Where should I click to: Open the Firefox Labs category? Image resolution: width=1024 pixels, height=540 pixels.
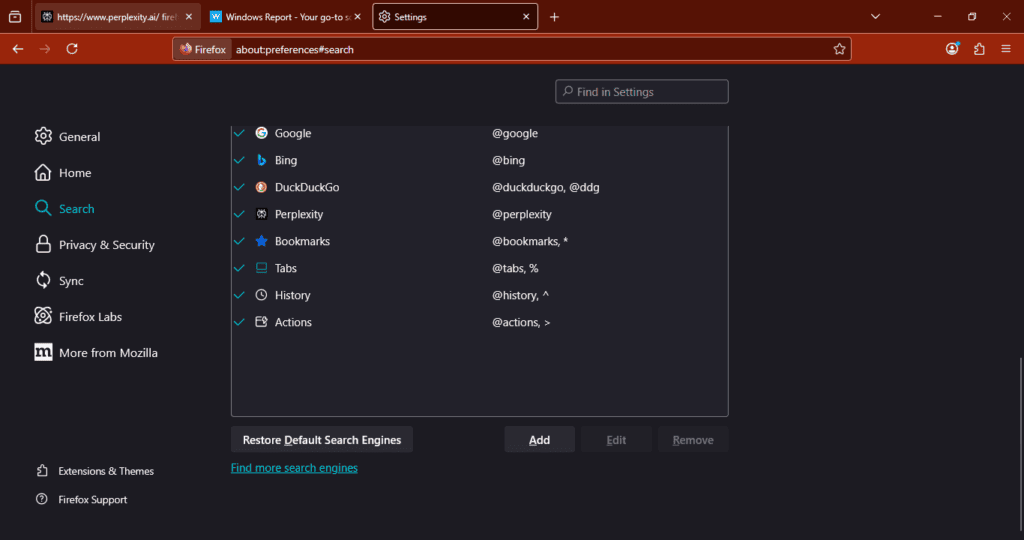click(78, 316)
